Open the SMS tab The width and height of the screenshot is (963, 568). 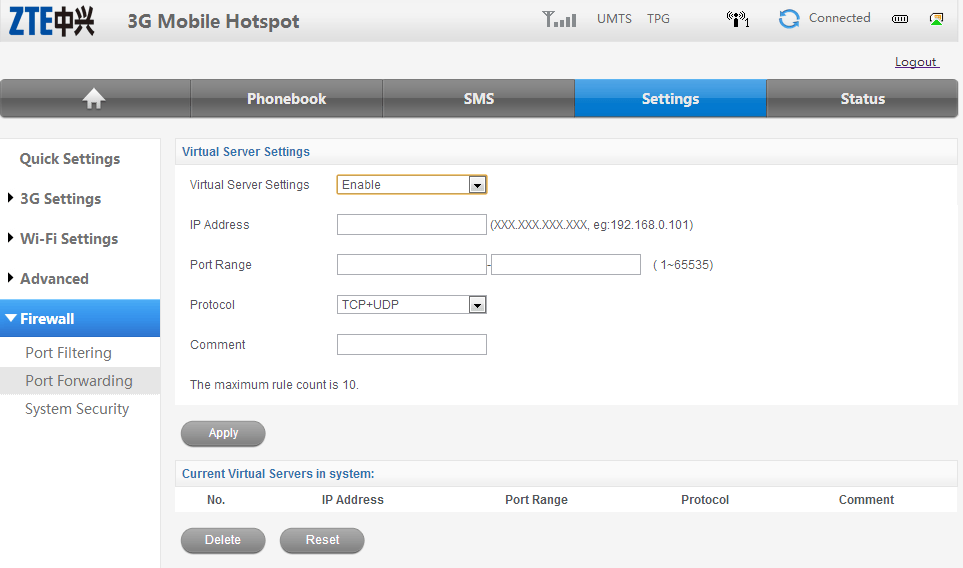click(x=478, y=99)
